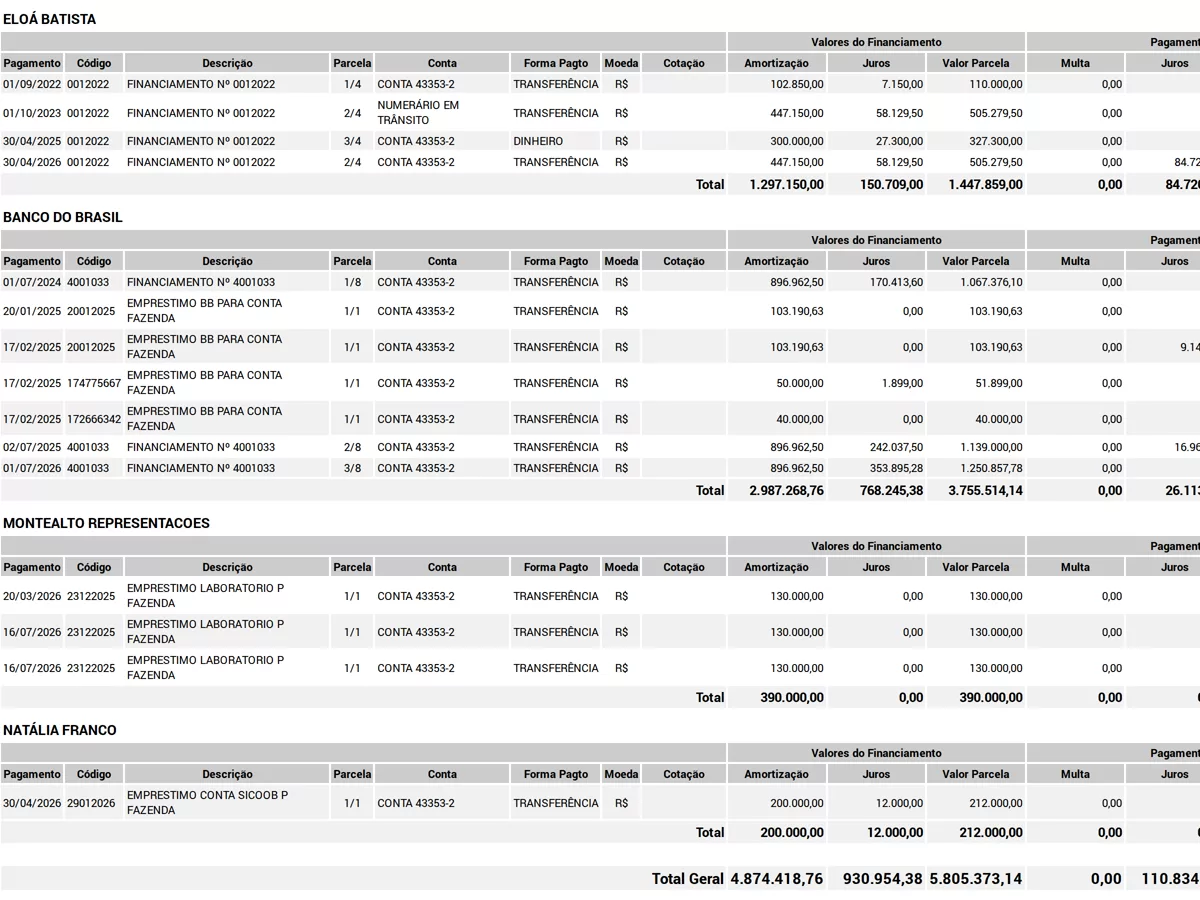Click amortization value 102.850,00
Image resolution: width=1200 pixels, height=900 pixels.
(x=797, y=84)
